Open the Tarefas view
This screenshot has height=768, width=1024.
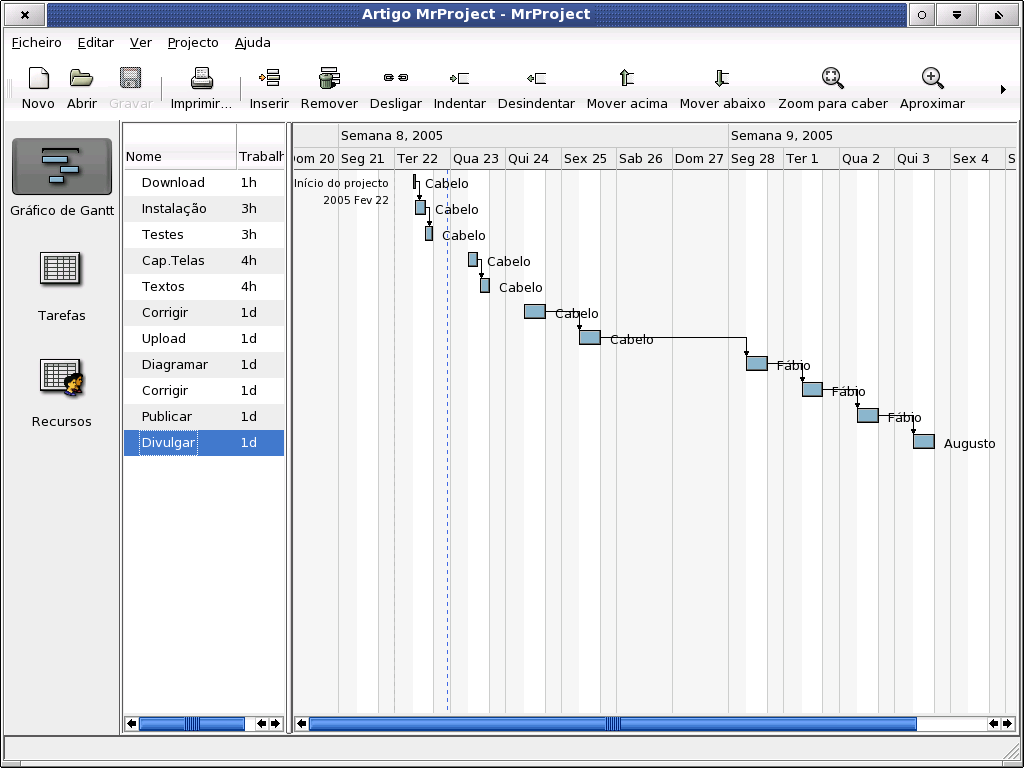[60, 269]
